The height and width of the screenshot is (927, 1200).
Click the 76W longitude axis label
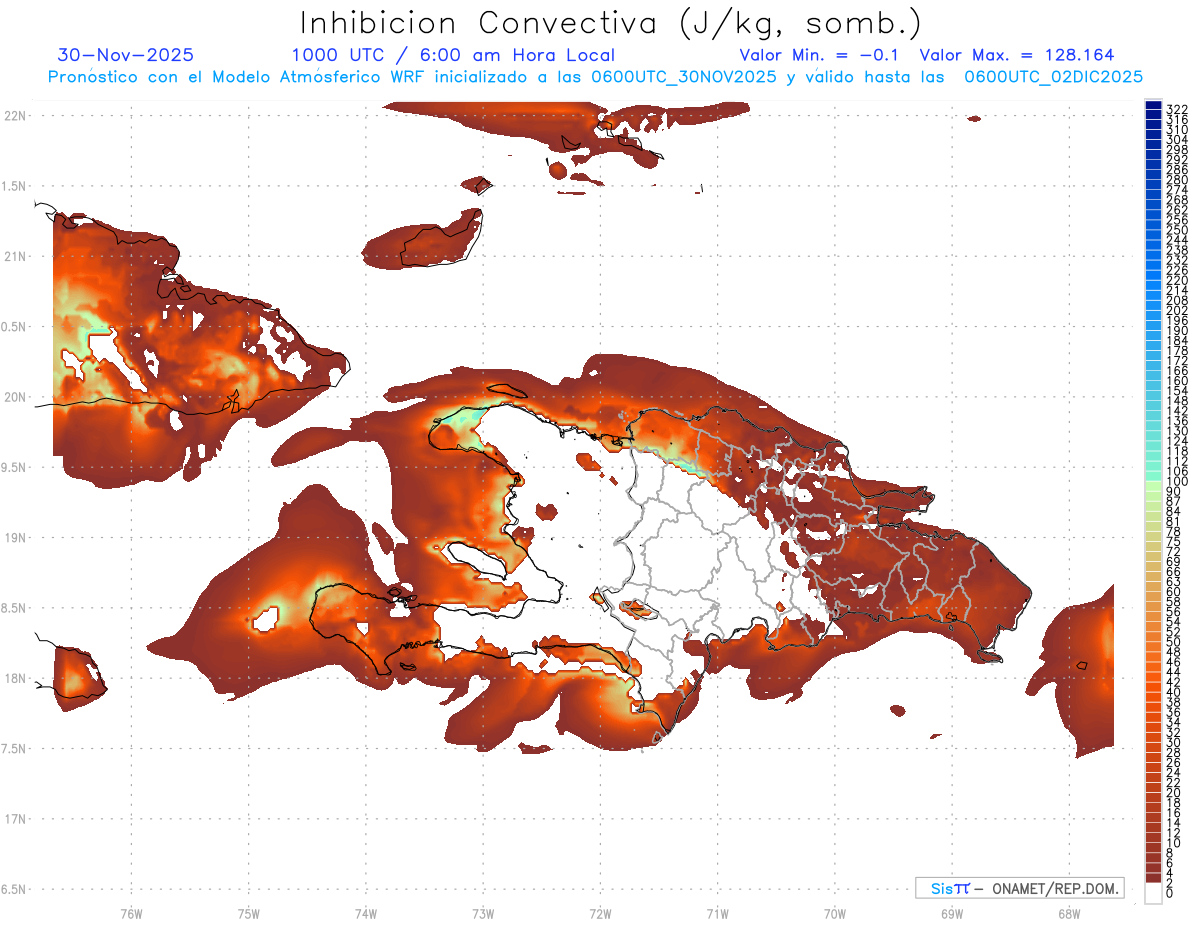[131, 913]
